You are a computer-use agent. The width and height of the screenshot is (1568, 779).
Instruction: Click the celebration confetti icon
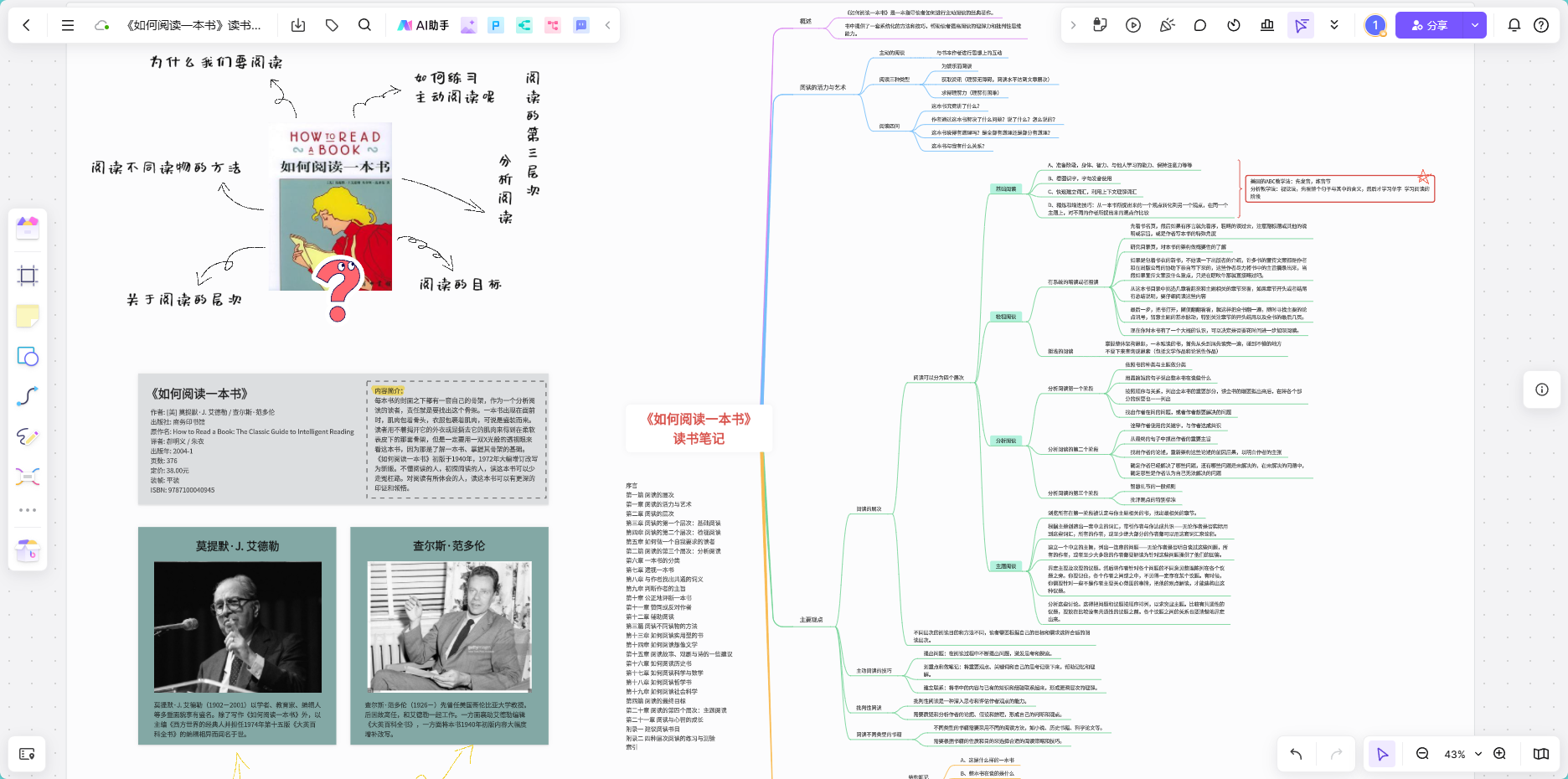(1167, 25)
